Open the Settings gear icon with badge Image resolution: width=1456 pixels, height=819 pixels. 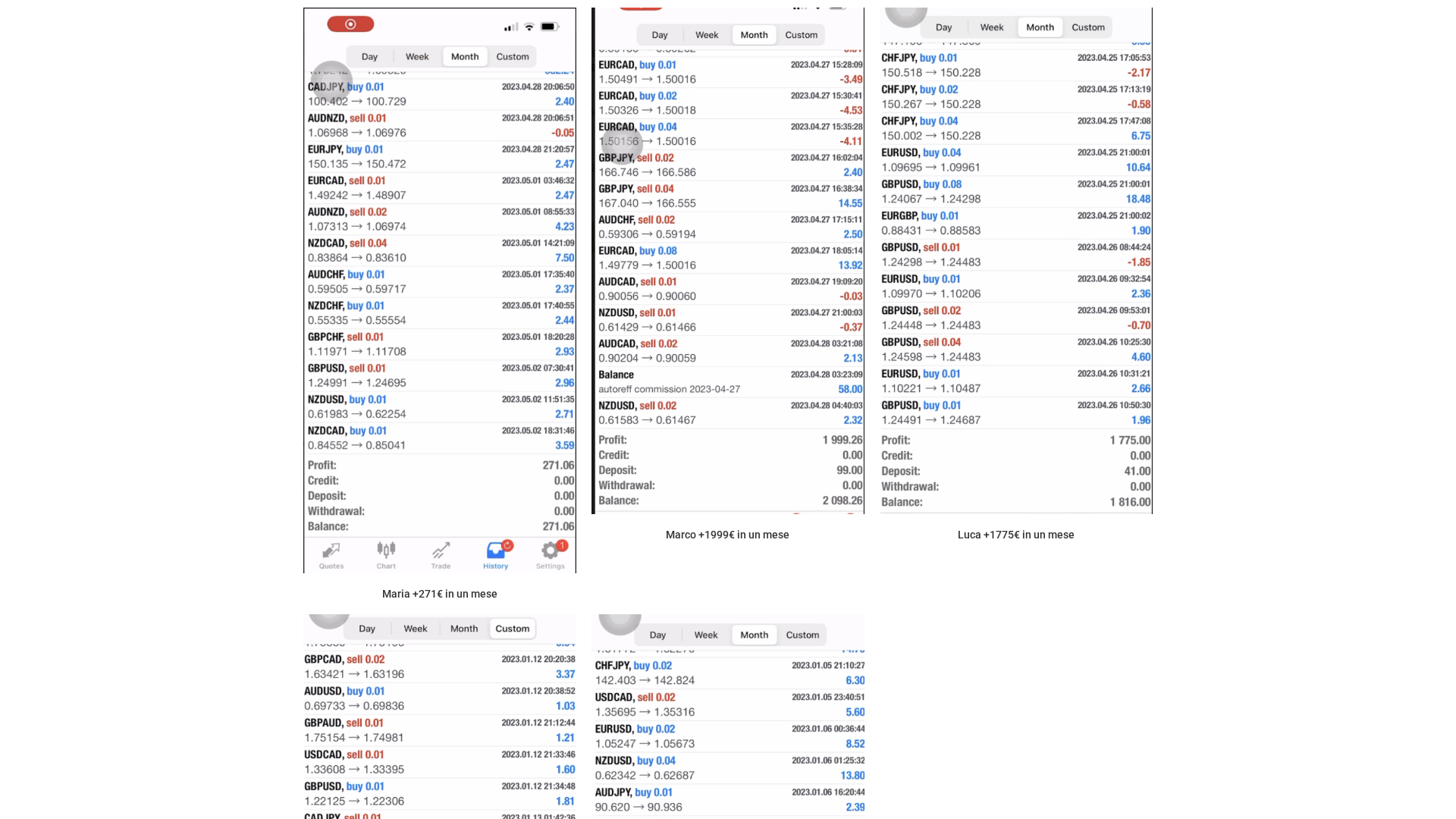(x=551, y=556)
